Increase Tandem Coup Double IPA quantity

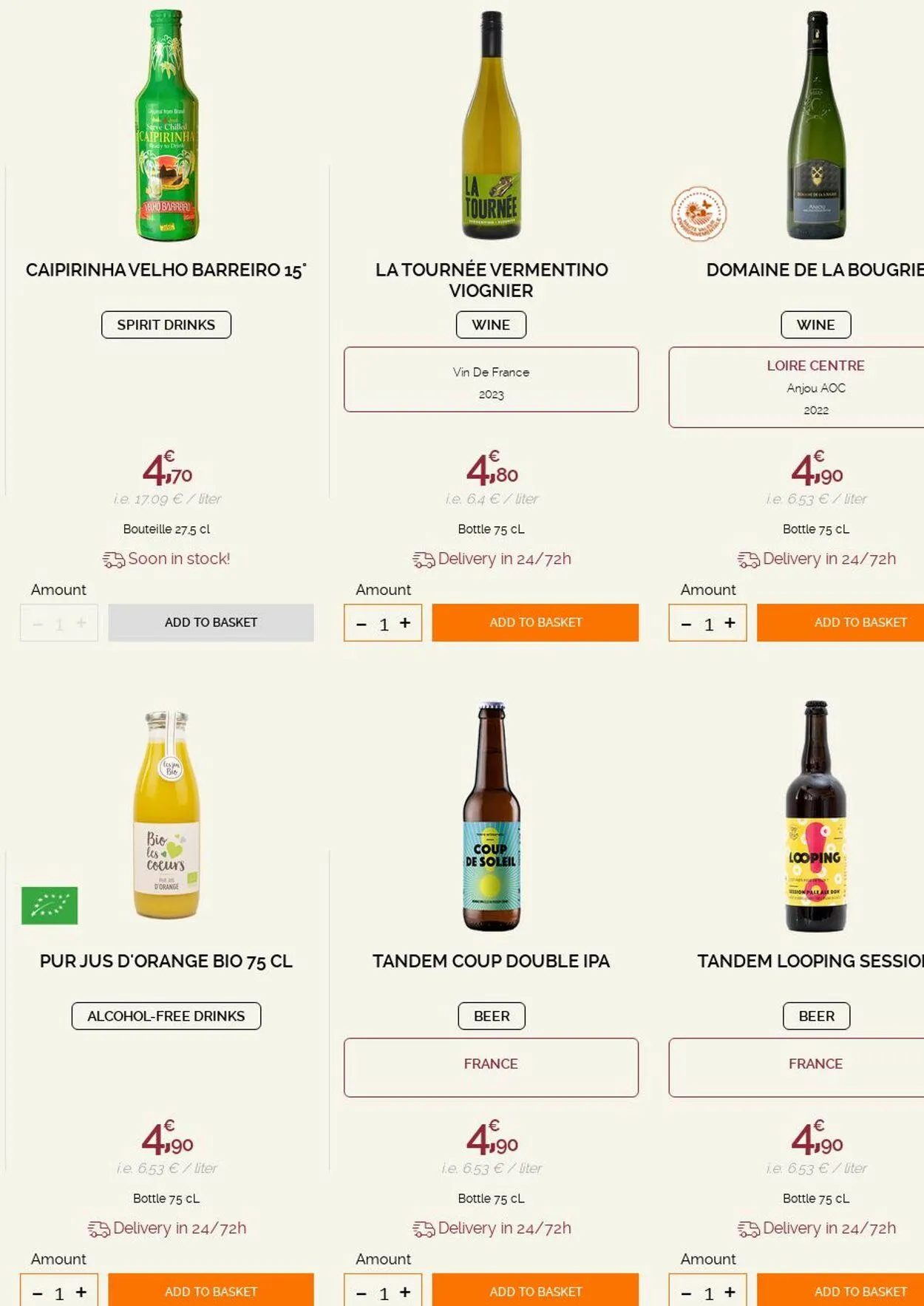point(405,1292)
